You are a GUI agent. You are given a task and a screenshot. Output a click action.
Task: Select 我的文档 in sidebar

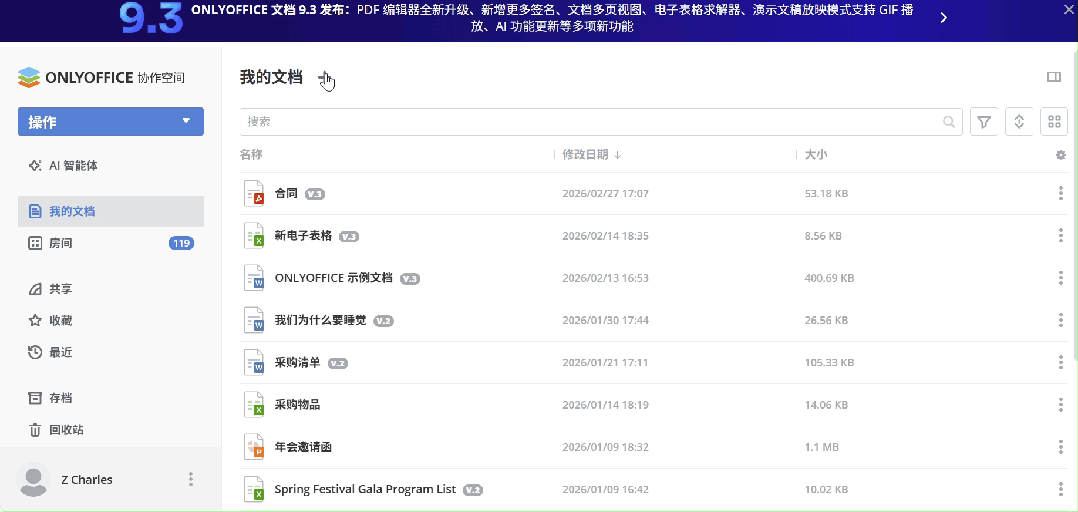coord(111,211)
